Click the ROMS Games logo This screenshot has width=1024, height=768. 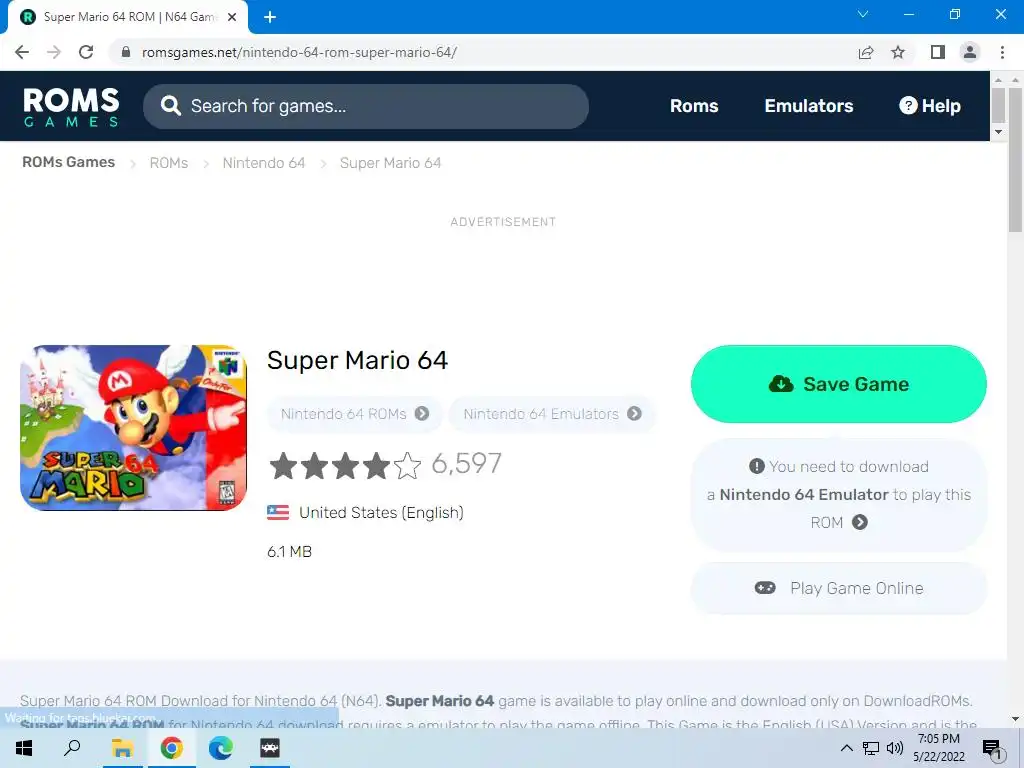[x=71, y=106]
